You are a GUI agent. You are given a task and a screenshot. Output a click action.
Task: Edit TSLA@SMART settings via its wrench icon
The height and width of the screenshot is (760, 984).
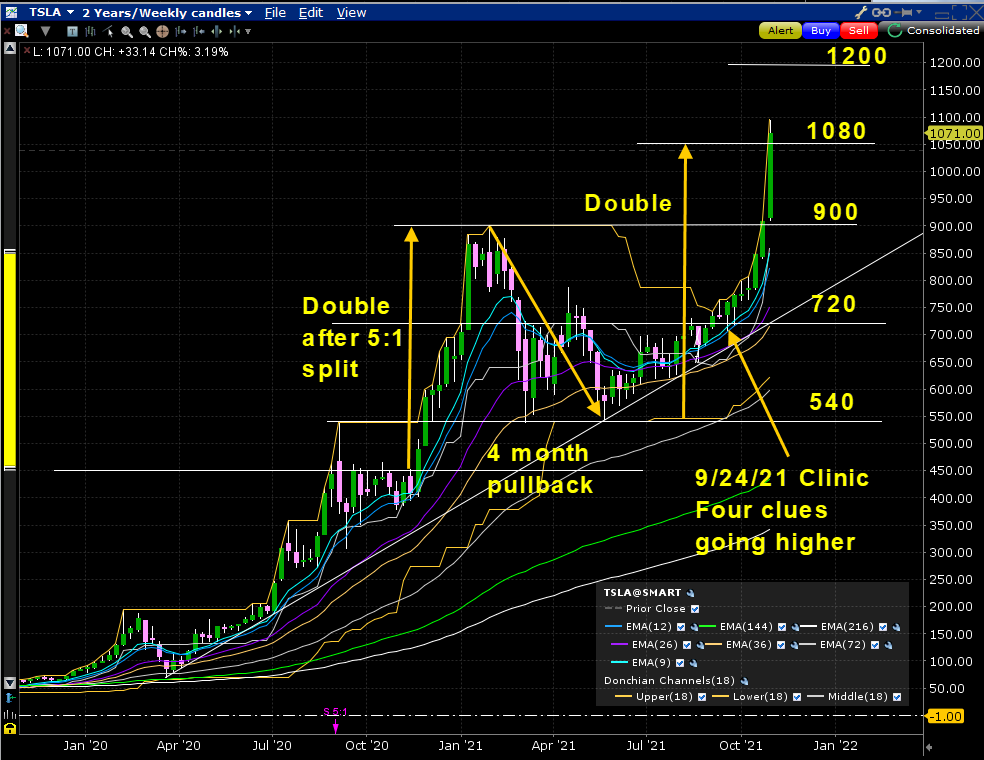click(x=690, y=593)
